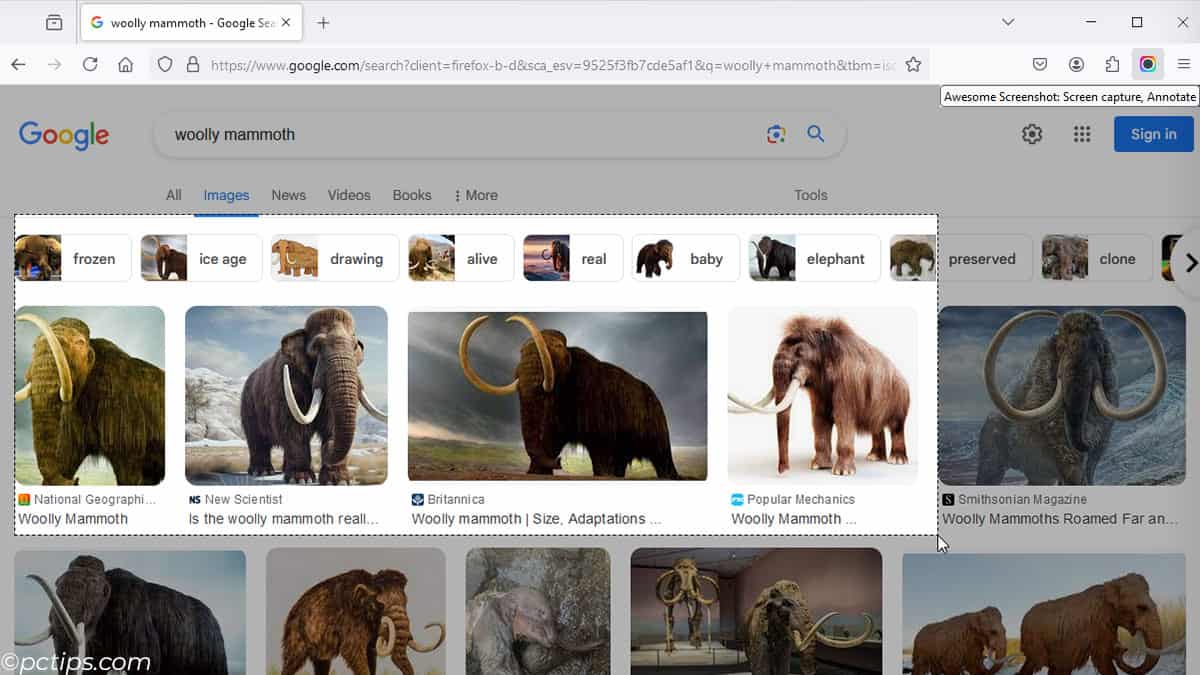Select the Videos search tab
The image size is (1200, 675).
(x=348, y=195)
